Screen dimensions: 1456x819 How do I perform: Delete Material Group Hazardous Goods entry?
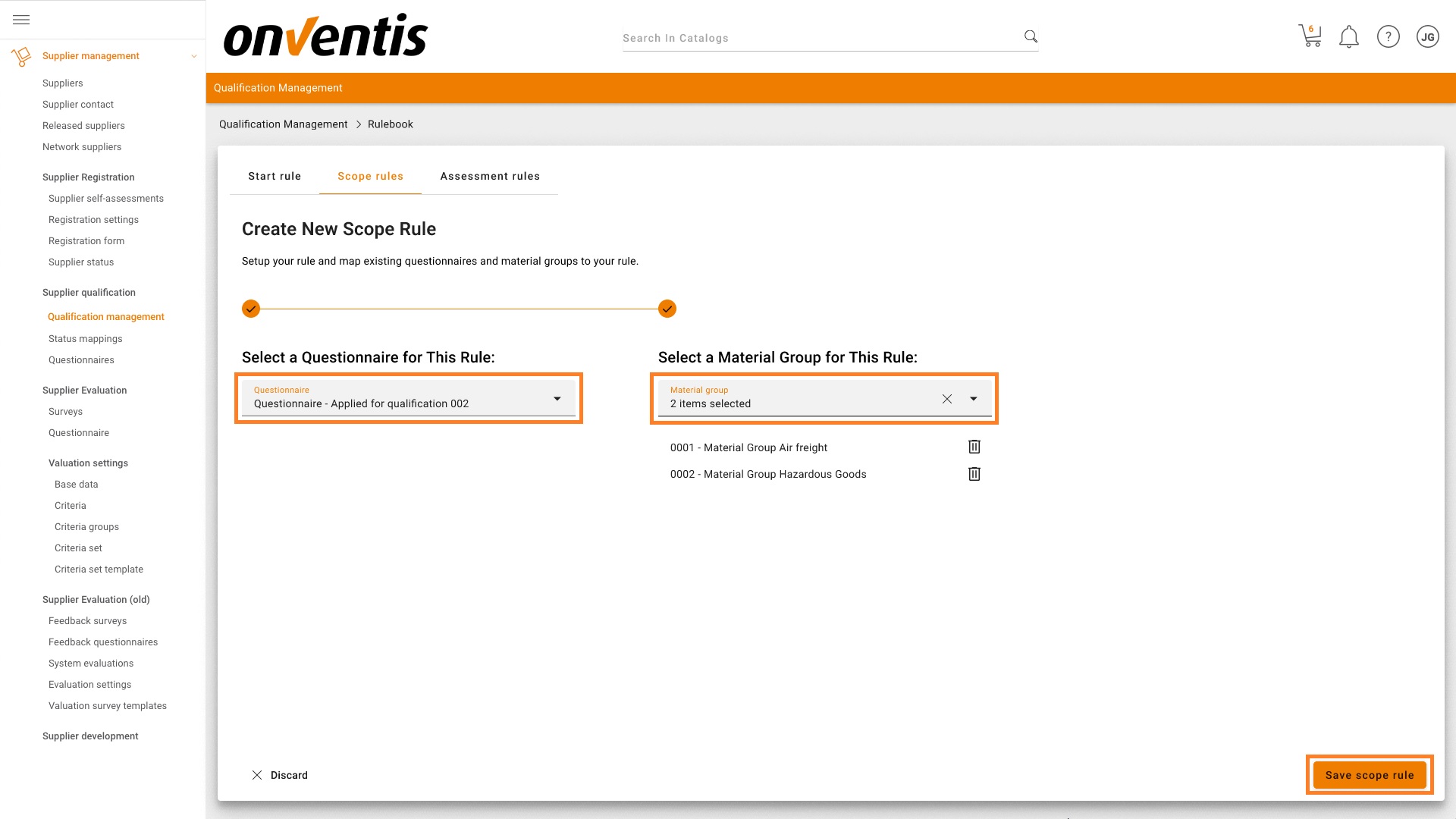(x=974, y=474)
